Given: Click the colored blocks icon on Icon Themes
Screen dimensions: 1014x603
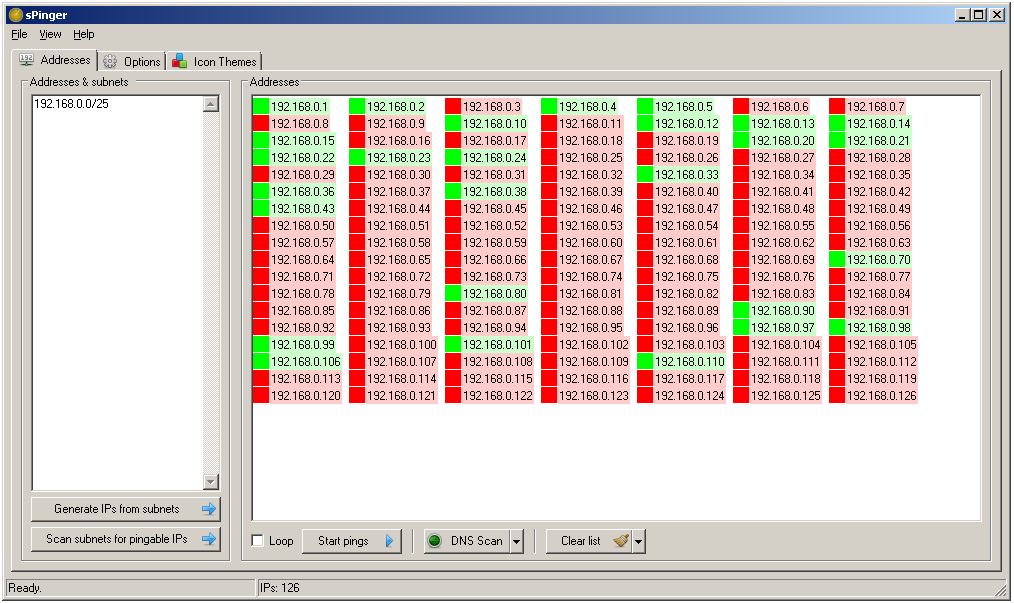Looking at the screenshot, I should tap(179, 61).
